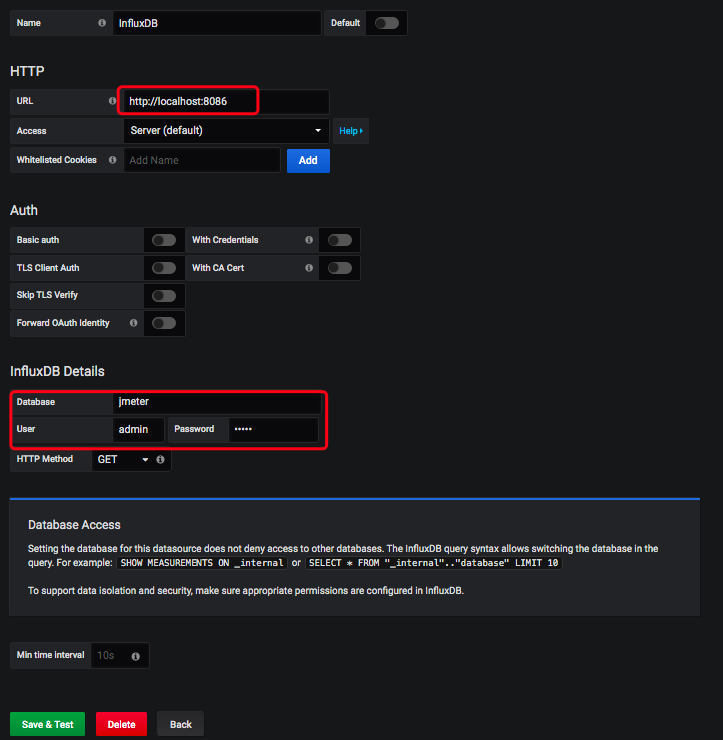Expand the Access Help section
The width and height of the screenshot is (723, 740).
click(x=351, y=131)
